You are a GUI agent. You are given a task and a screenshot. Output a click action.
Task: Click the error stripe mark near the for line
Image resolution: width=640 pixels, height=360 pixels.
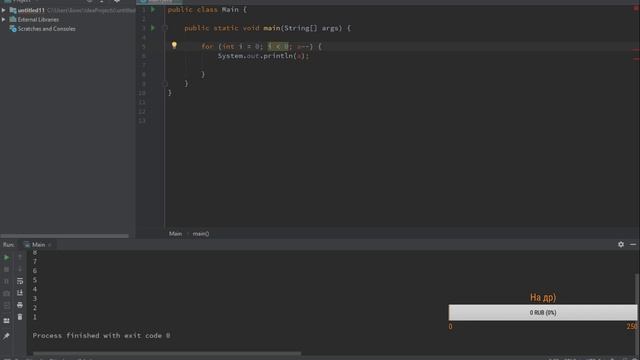[x=636, y=49]
